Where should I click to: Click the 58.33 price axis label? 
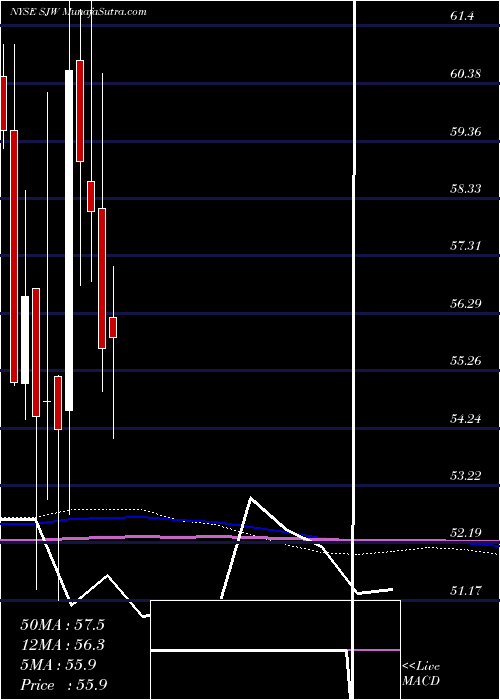(466, 189)
